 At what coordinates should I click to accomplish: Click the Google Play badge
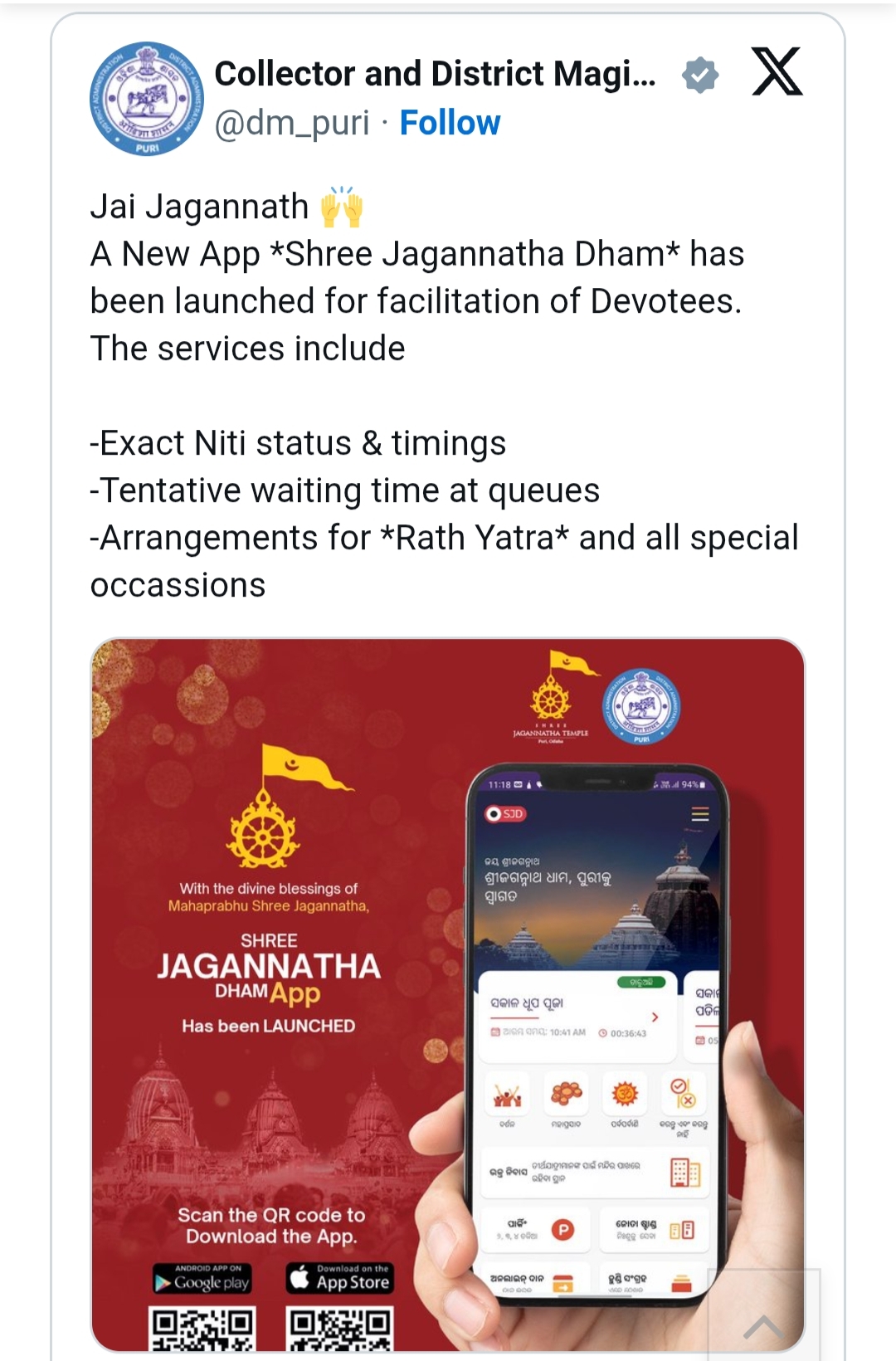click(202, 1279)
